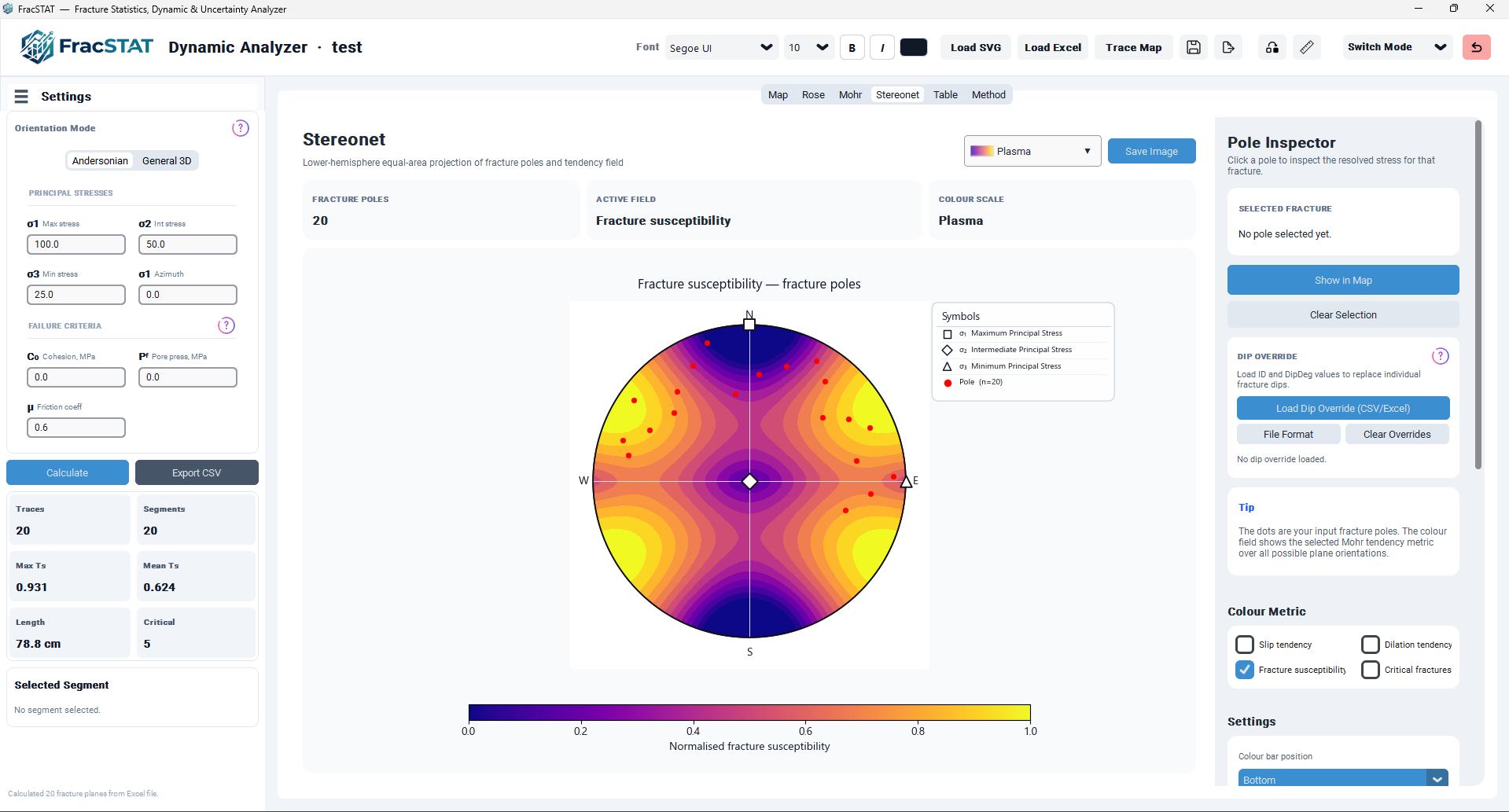Enable the Dilation tendency checkbox

[1371, 645]
